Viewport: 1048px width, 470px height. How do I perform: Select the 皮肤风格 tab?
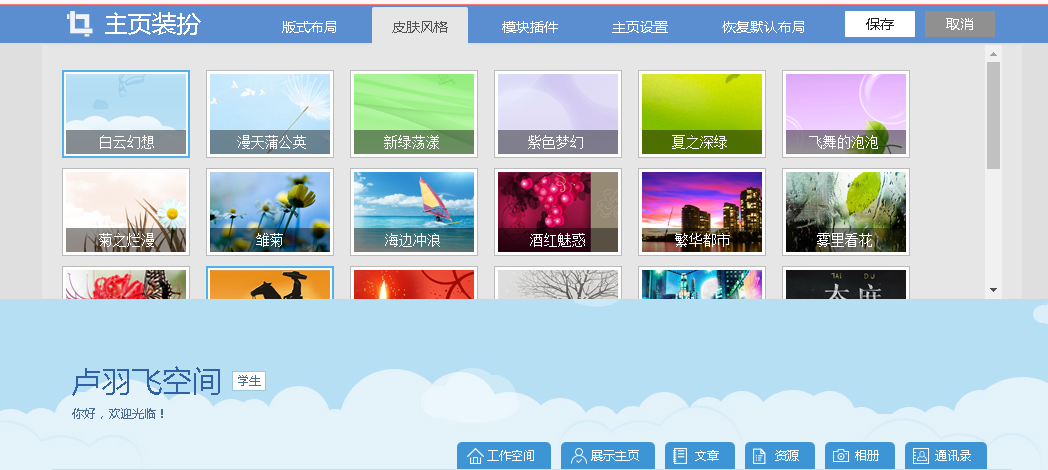coord(420,26)
